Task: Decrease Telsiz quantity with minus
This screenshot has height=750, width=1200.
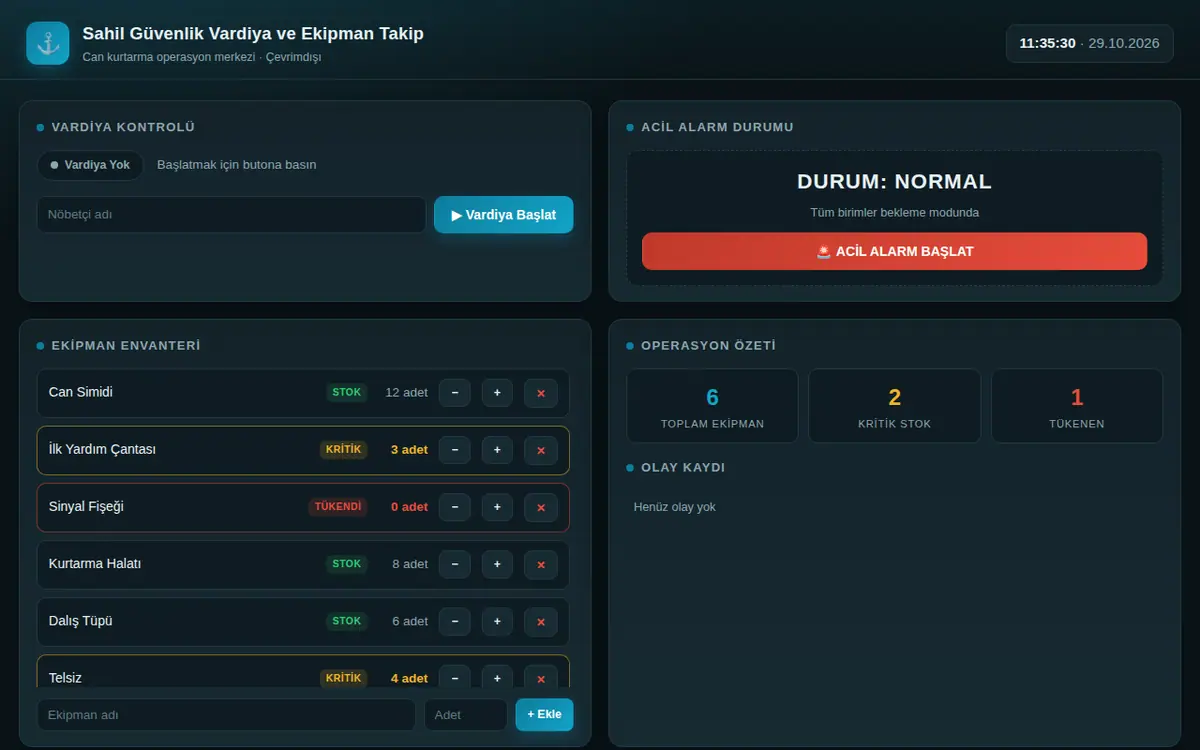Action: (455, 677)
